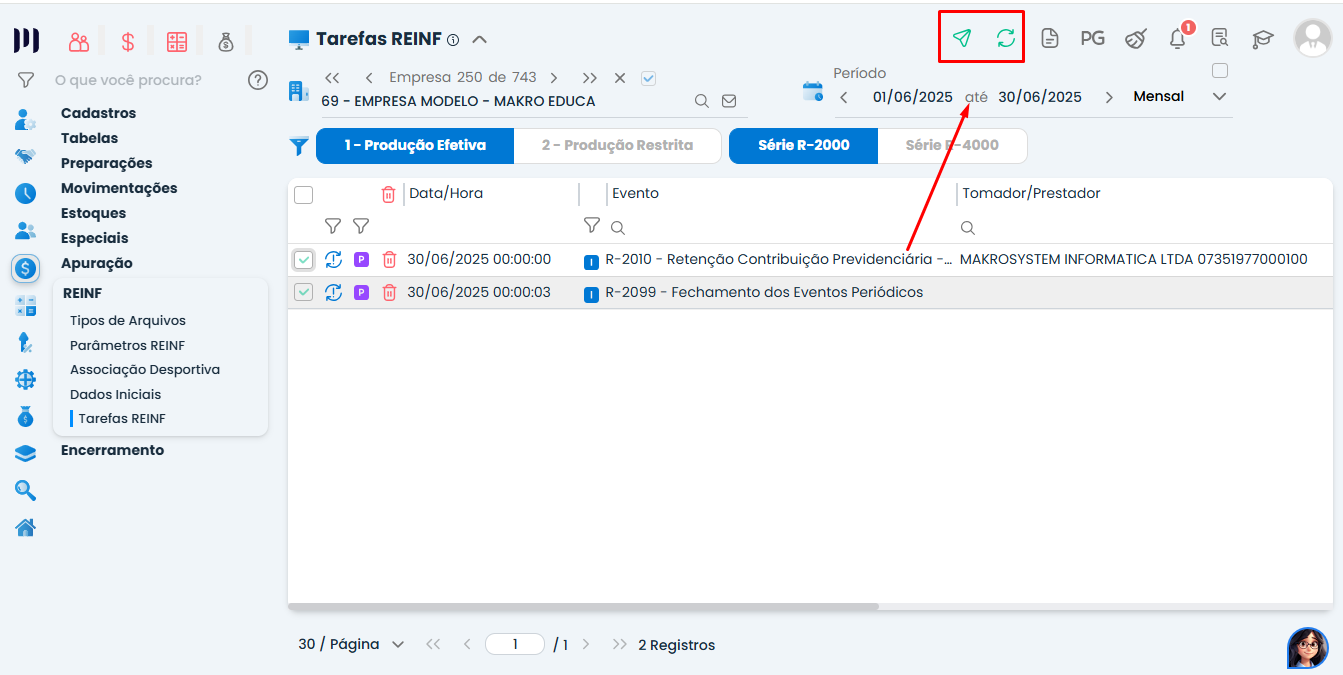Click the home icon in left sidebar
Screen dimensions: 1343x675
pos(25,527)
